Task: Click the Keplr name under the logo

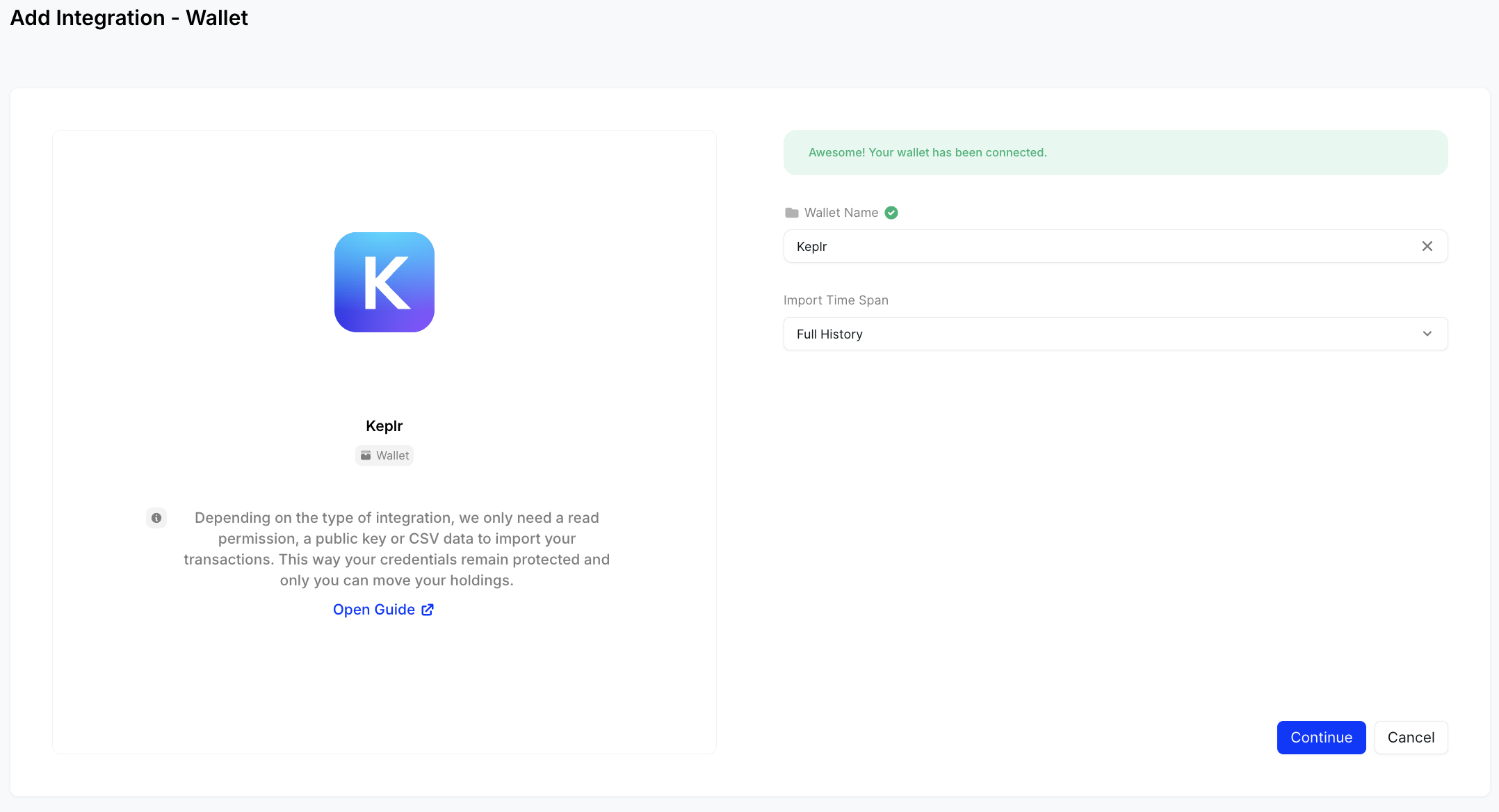Action: point(384,425)
